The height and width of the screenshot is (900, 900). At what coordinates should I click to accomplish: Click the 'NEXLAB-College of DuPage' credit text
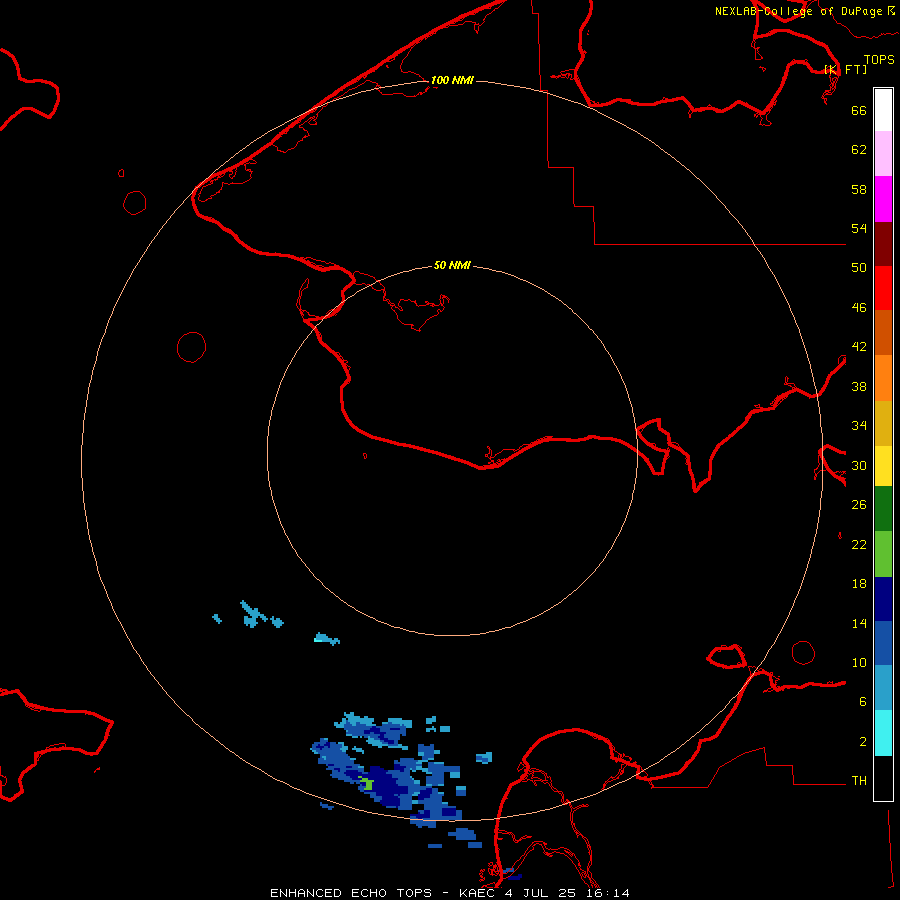pos(798,11)
